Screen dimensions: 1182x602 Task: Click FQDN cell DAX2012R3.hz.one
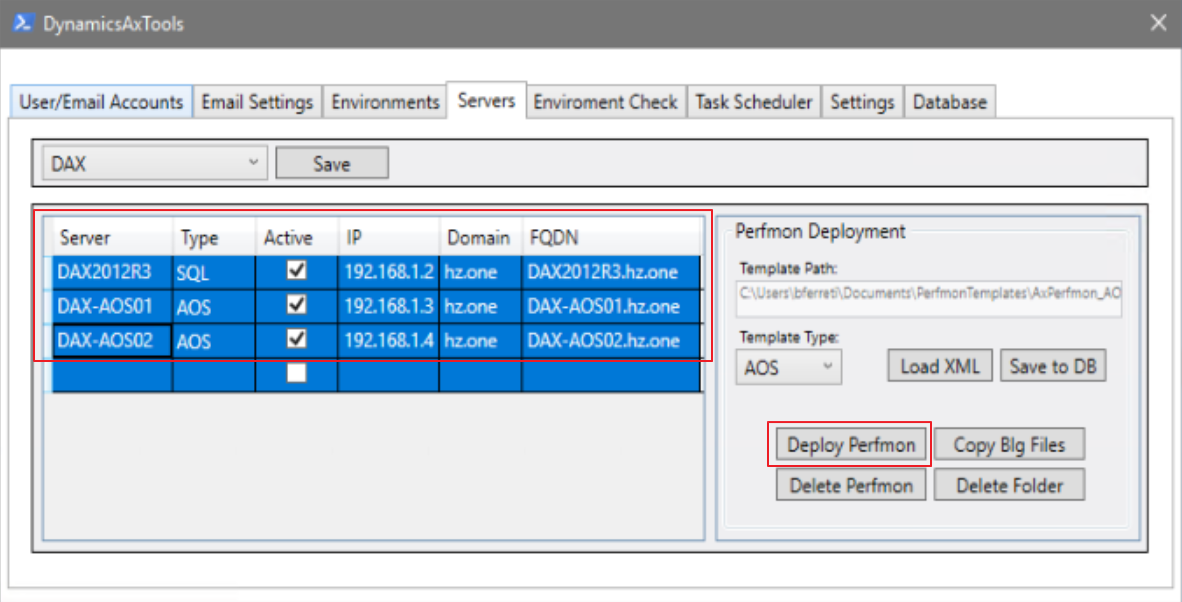[x=611, y=272]
